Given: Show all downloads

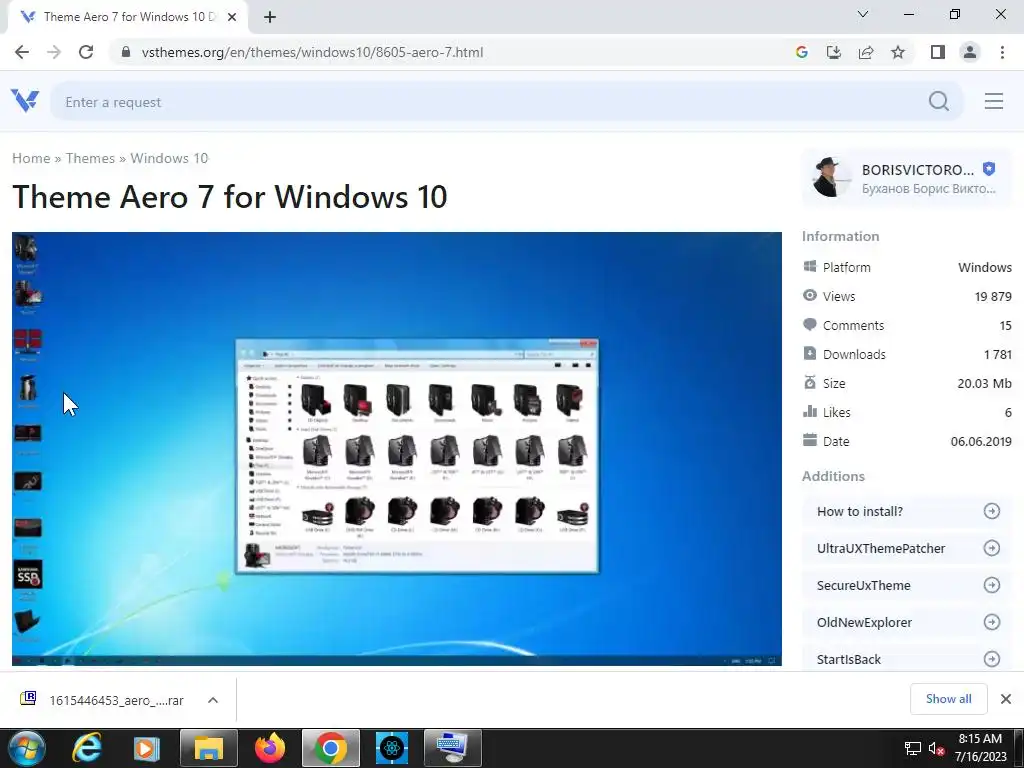Looking at the screenshot, I should (x=948, y=699).
